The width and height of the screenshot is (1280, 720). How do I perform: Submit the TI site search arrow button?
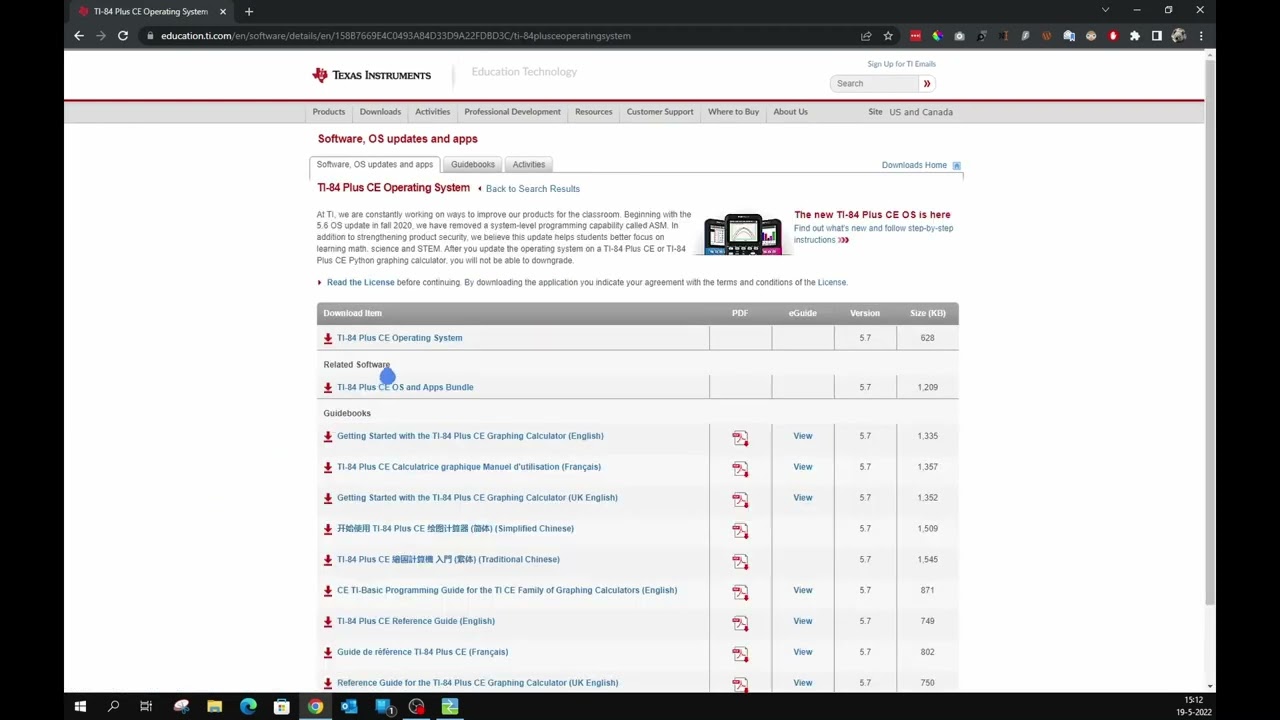click(927, 84)
